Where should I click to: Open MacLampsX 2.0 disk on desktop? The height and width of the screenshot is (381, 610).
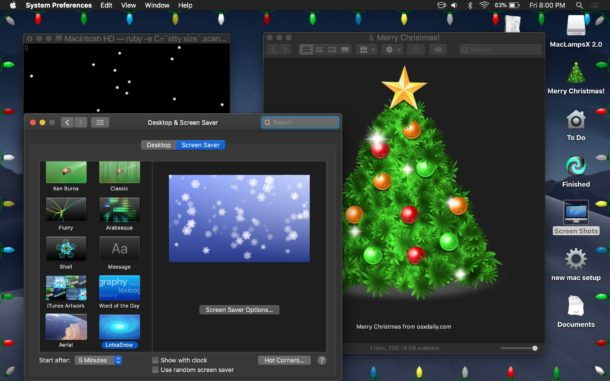coord(576,26)
